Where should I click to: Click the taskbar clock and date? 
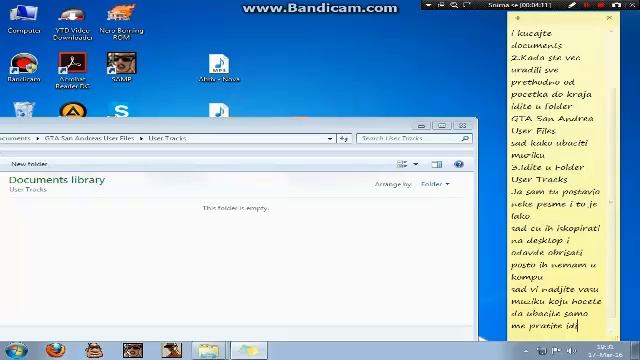[605, 351]
